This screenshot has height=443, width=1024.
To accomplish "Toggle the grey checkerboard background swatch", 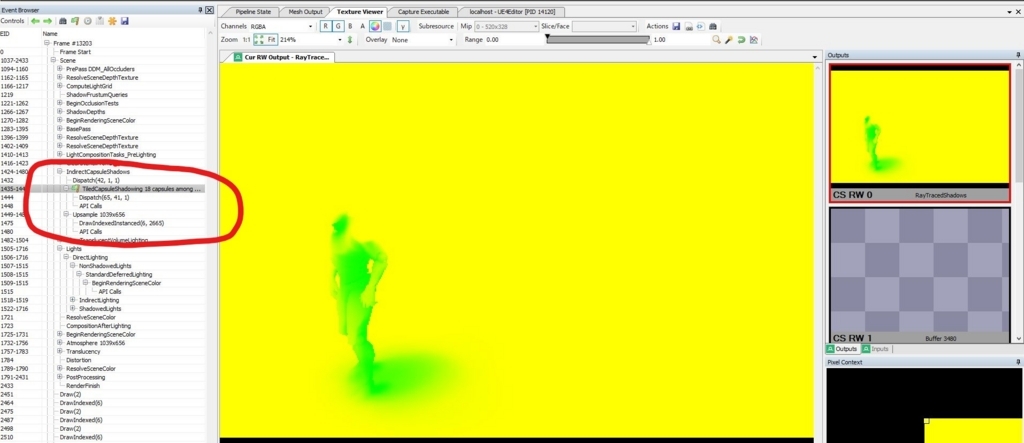I will tap(387, 26).
